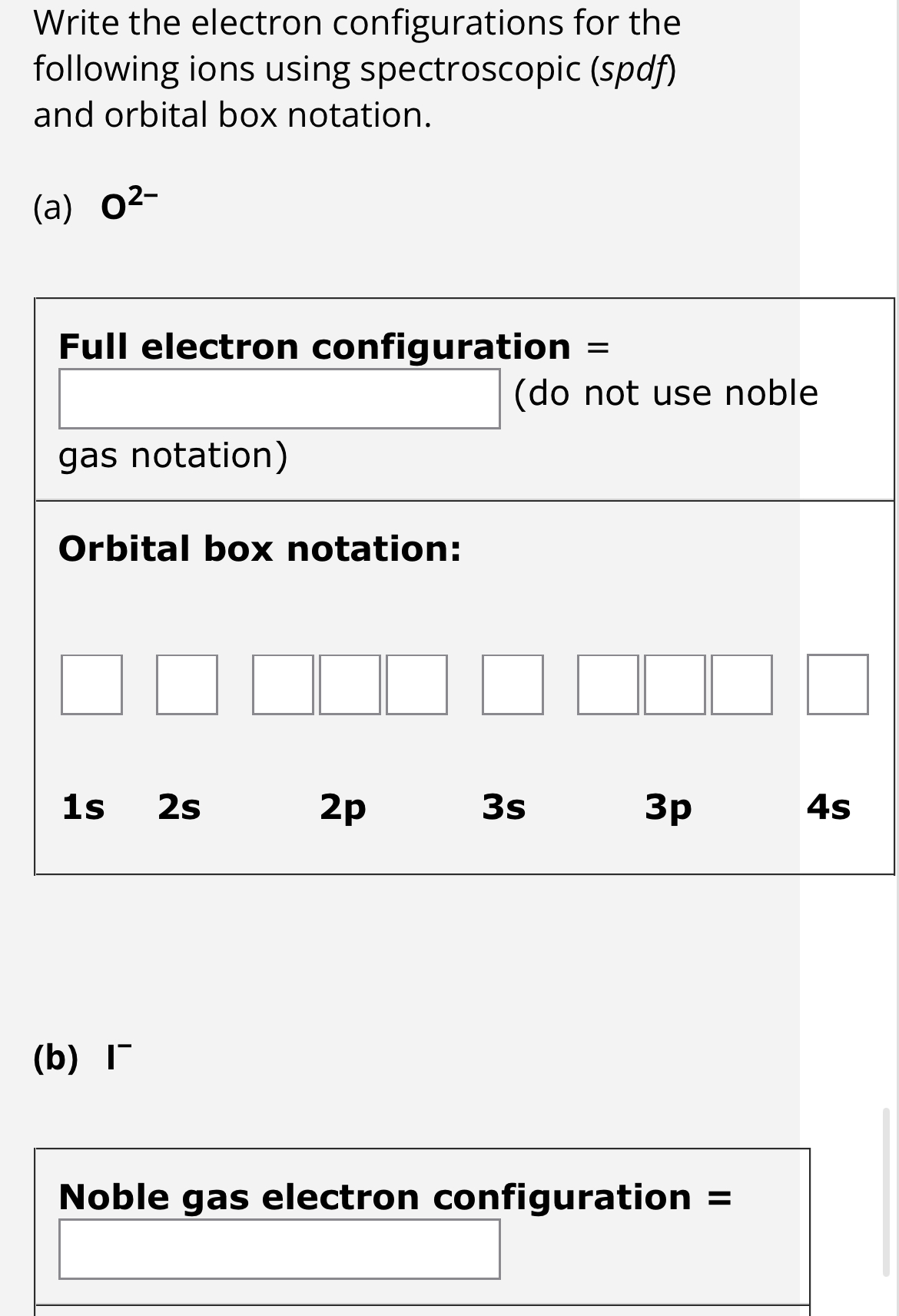The height and width of the screenshot is (1316, 899).
Task: Click the 4s orbital box
Action: coord(839,686)
